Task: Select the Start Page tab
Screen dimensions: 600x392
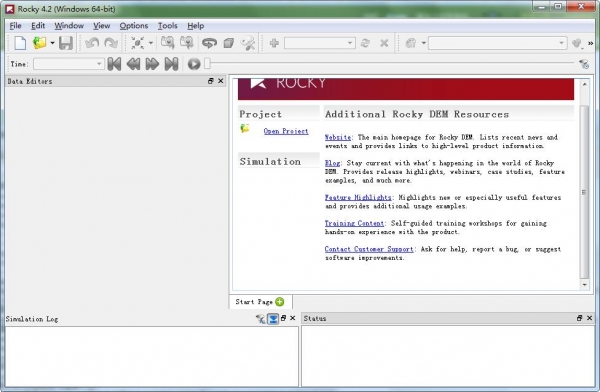Action: click(x=260, y=302)
